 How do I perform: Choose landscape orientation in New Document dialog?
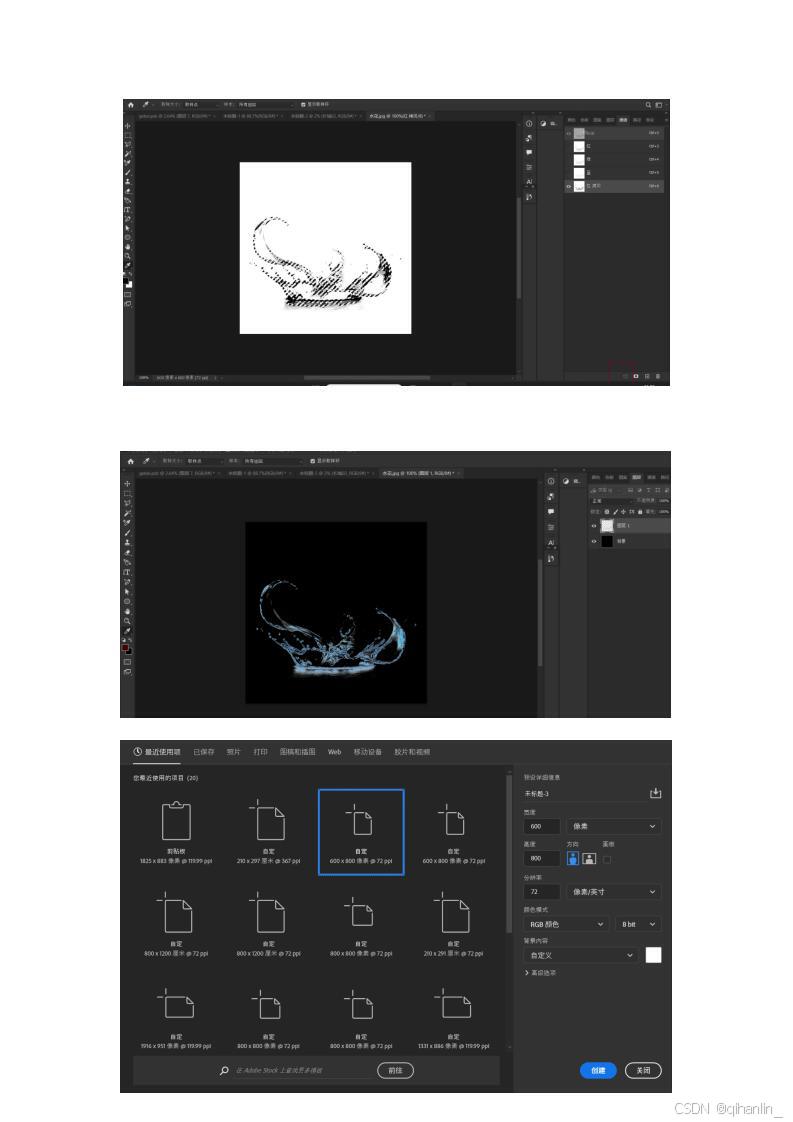(589, 858)
